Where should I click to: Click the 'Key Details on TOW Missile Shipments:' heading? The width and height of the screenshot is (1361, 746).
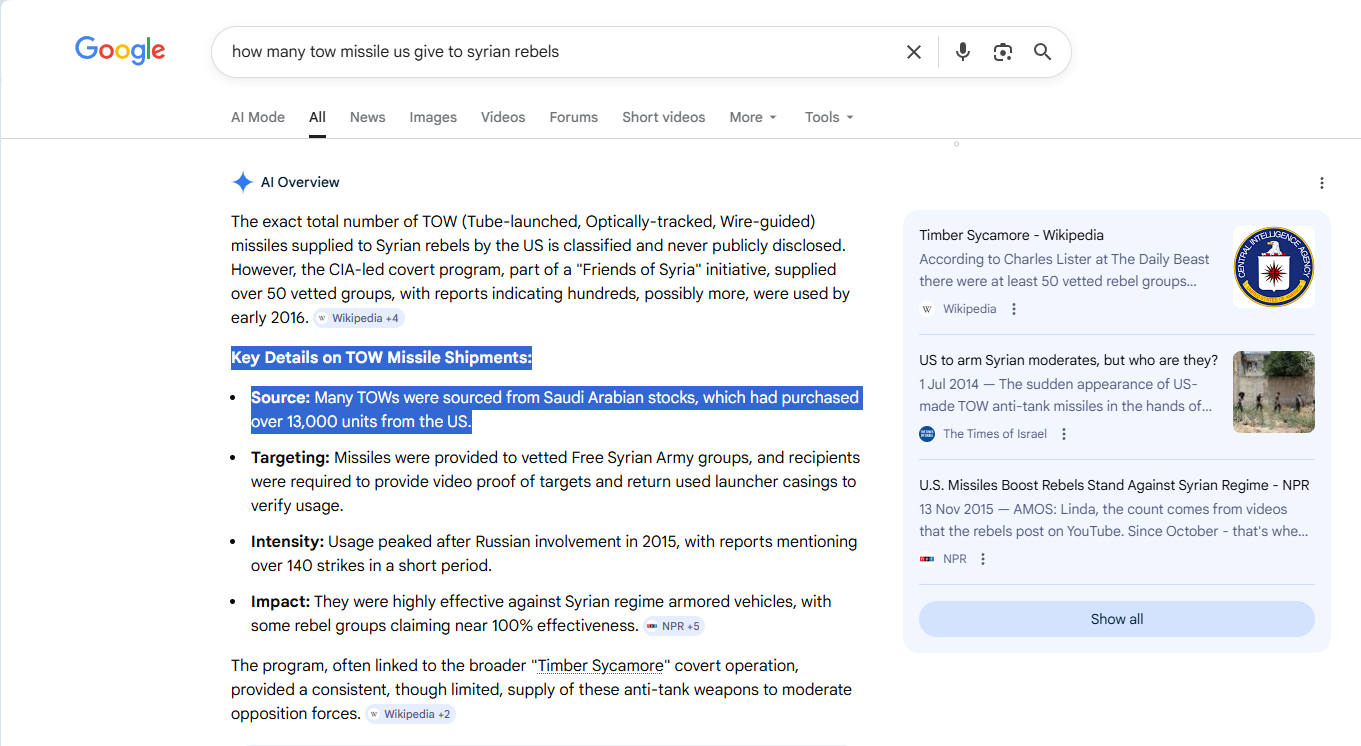pyautogui.click(x=381, y=358)
